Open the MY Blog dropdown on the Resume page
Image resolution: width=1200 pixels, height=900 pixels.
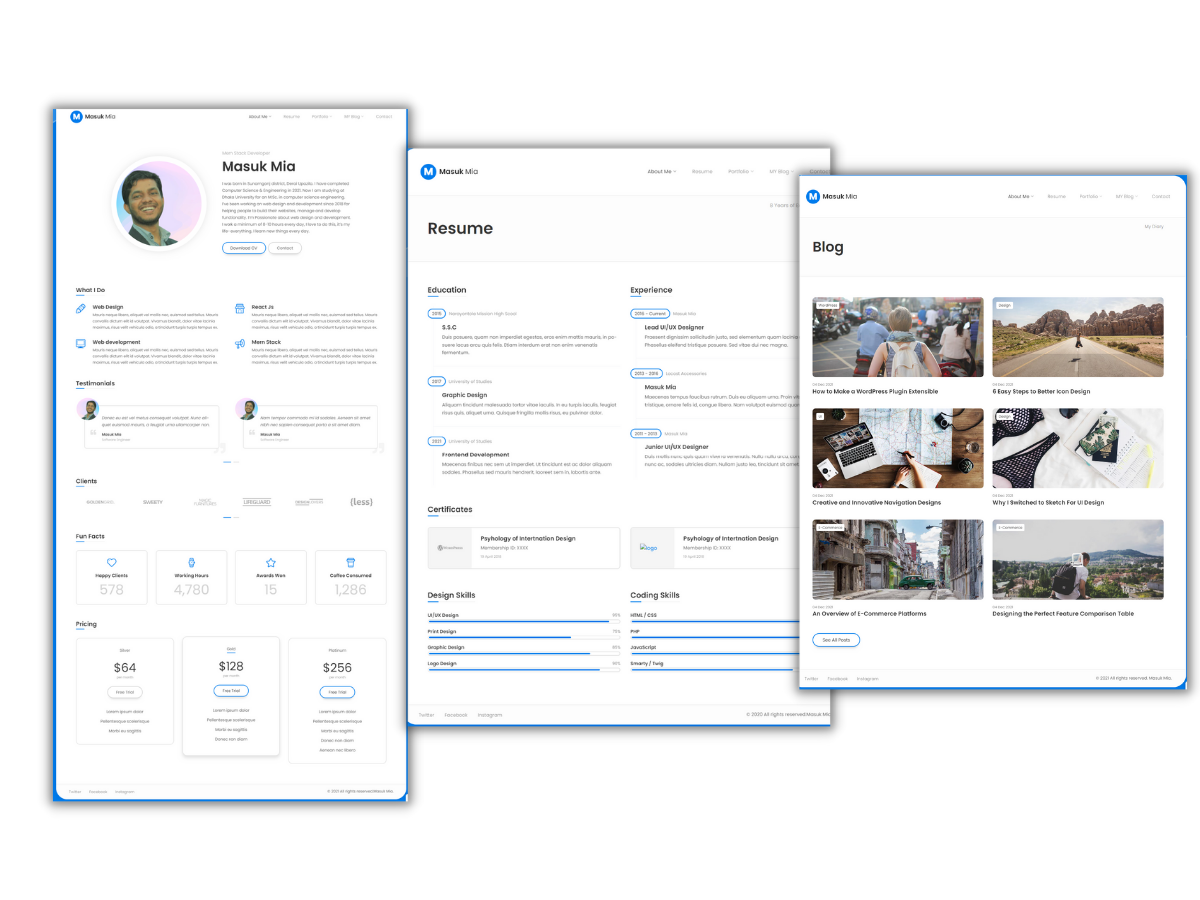pyautogui.click(x=781, y=172)
